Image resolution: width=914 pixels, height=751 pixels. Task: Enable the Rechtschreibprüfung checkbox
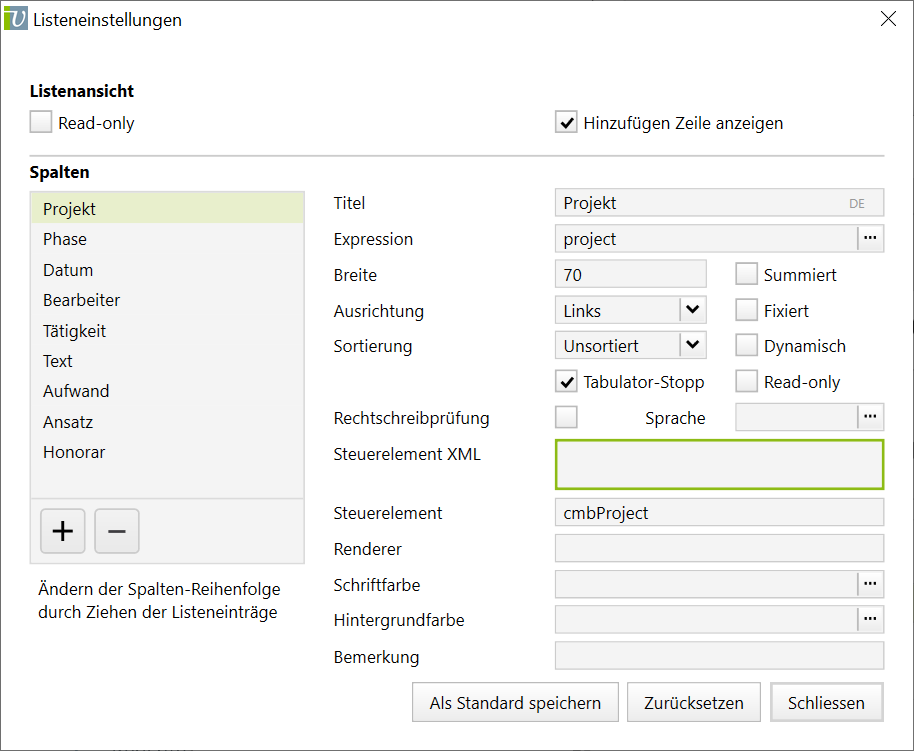567,417
